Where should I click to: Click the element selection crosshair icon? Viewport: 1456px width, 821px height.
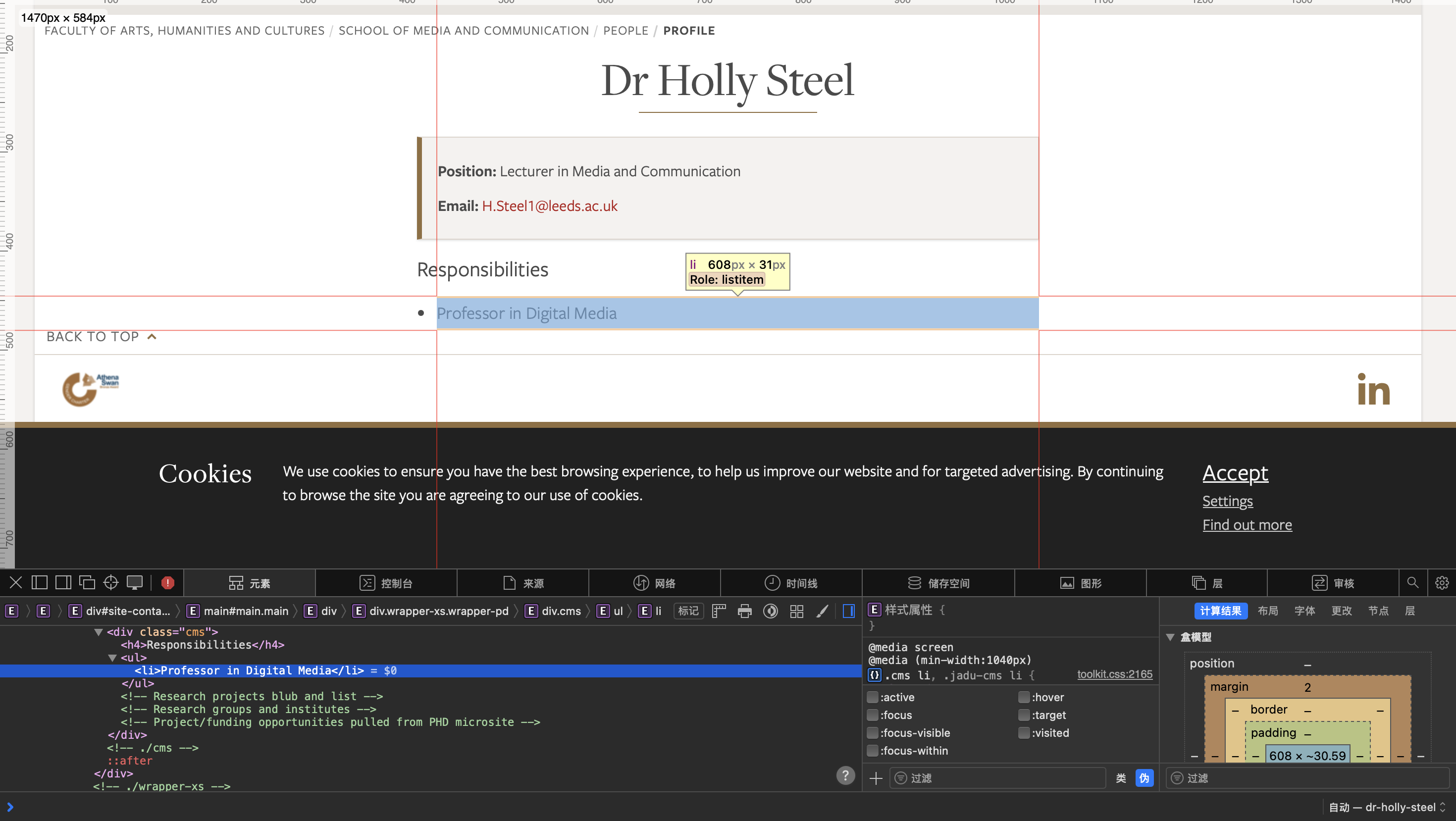tap(111, 582)
